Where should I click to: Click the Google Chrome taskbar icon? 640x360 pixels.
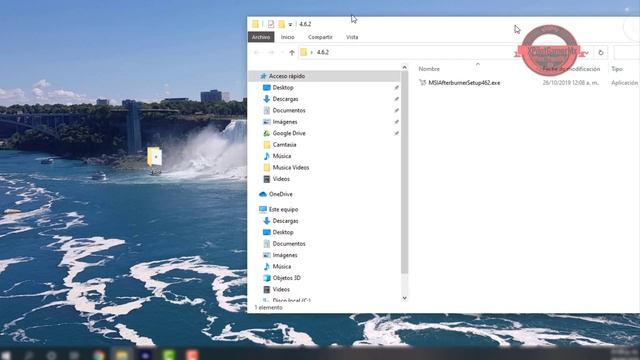[98, 355]
